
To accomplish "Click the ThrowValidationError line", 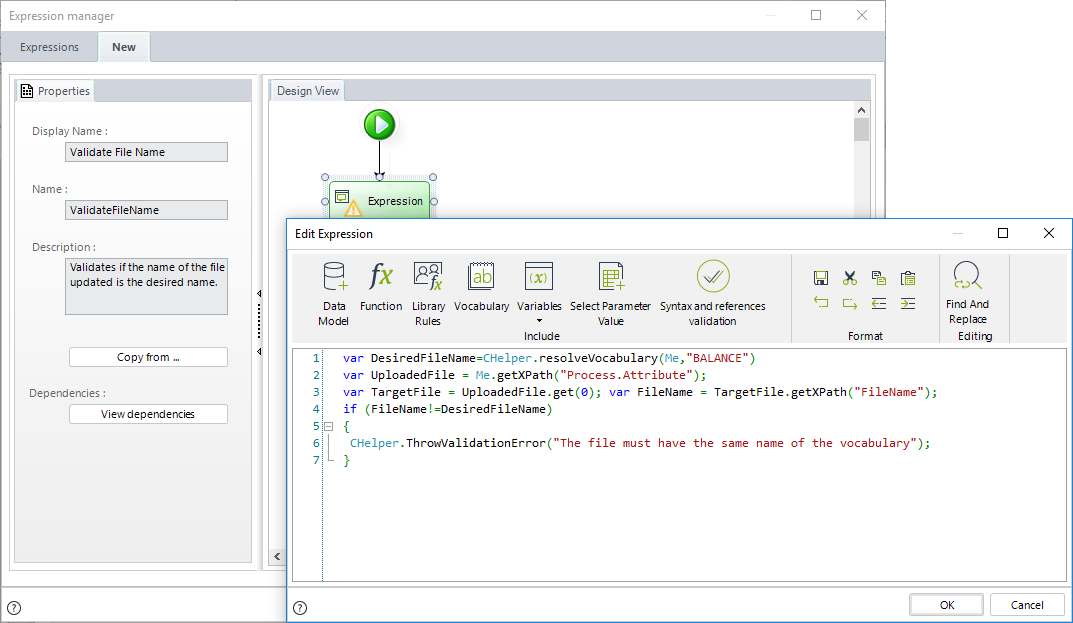I will (x=640, y=443).
